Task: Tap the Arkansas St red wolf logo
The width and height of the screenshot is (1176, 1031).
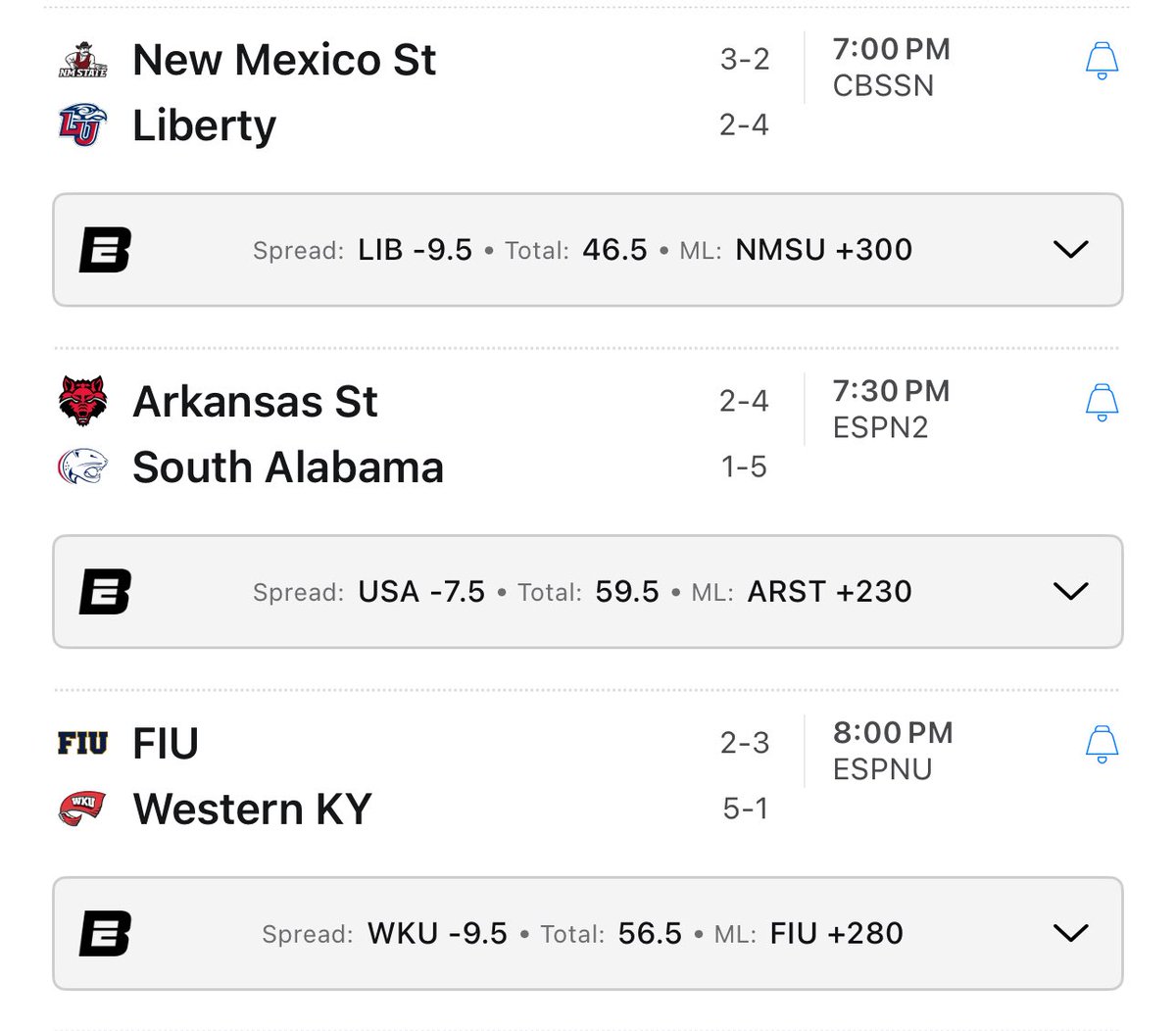Action: [x=82, y=401]
